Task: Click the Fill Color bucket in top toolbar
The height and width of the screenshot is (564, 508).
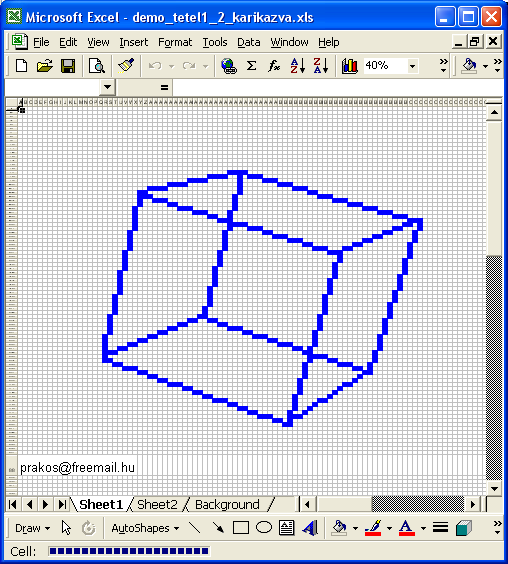Action: coord(469,66)
